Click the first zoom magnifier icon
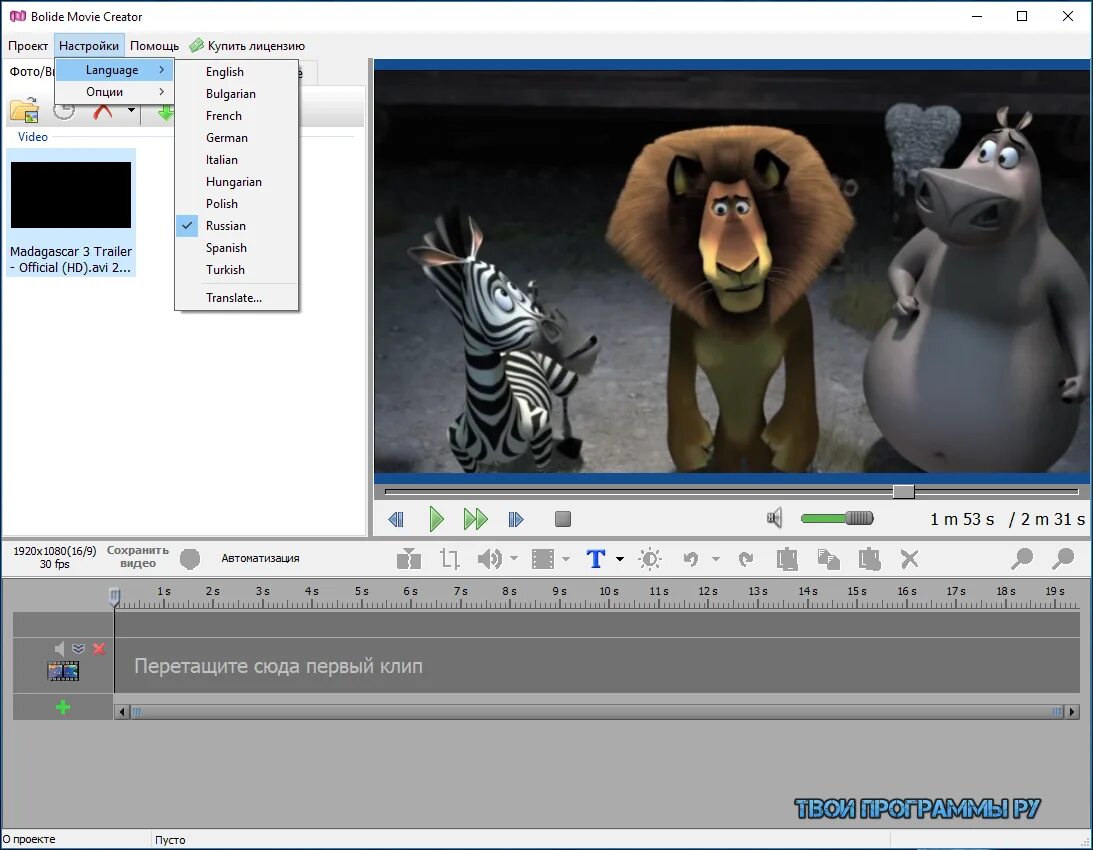1093x850 pixels. pyautogui.click(x=1022, y=559)
